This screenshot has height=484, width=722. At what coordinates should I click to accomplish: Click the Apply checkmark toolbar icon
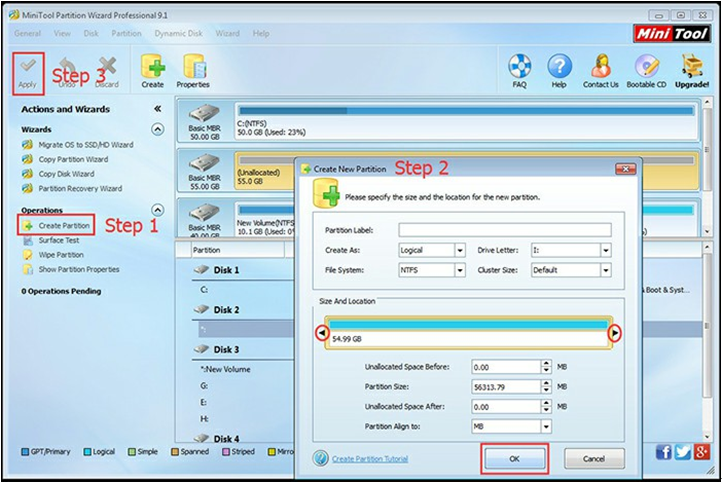[x=28, y=67]
